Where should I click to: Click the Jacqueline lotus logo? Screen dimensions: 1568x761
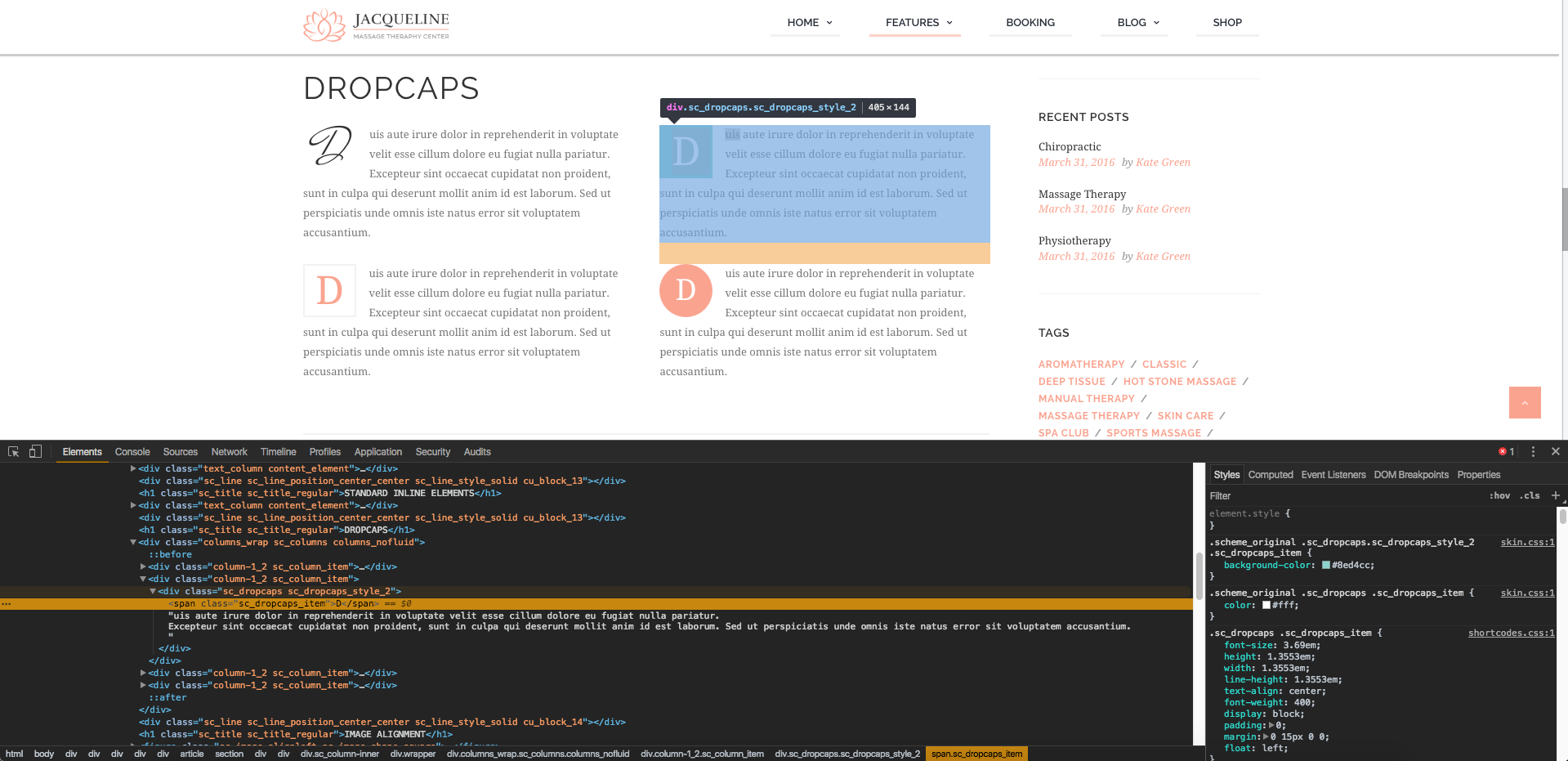coord(324,25)
